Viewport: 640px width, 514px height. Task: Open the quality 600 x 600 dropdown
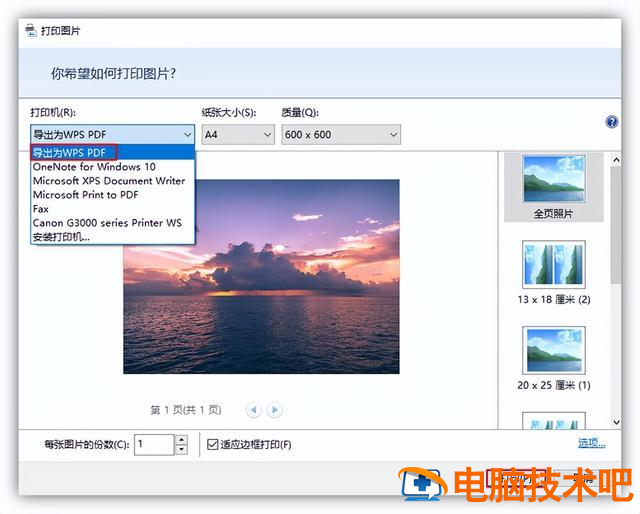pos(341,134)
